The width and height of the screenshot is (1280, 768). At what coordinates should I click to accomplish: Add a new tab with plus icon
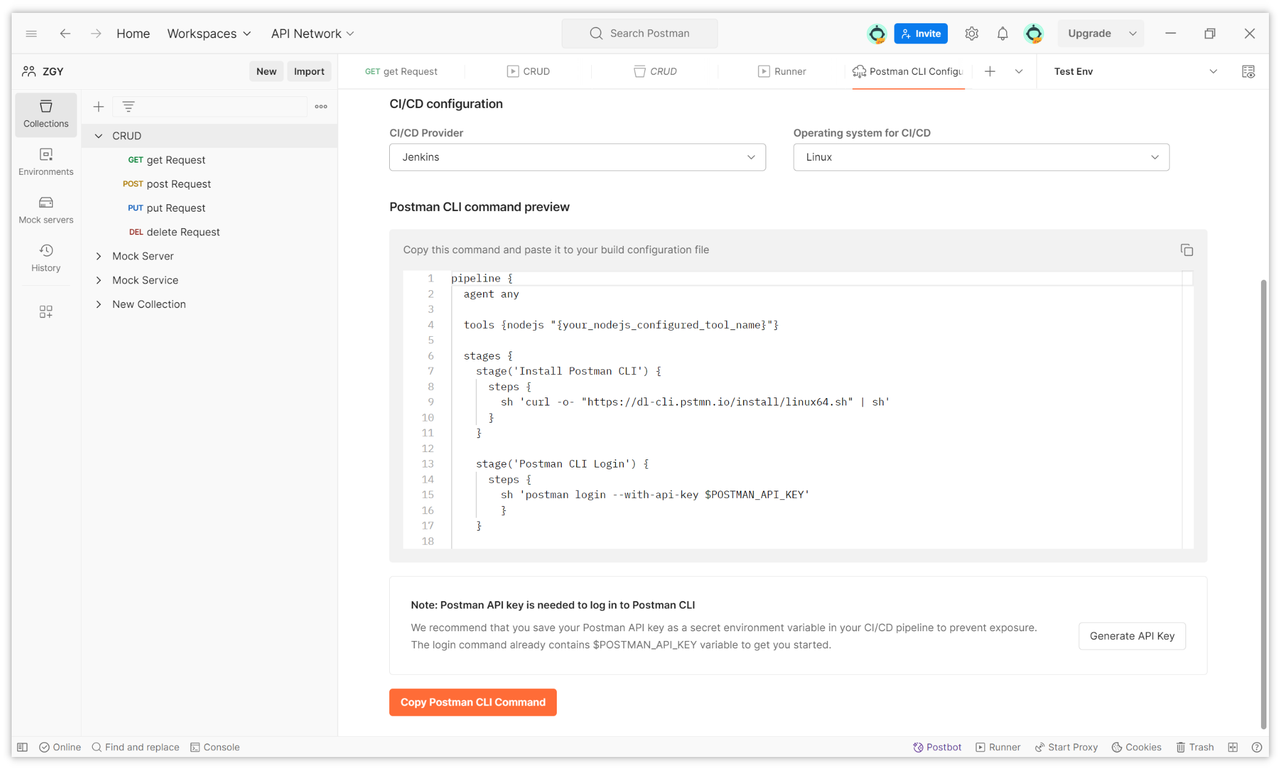990,72
